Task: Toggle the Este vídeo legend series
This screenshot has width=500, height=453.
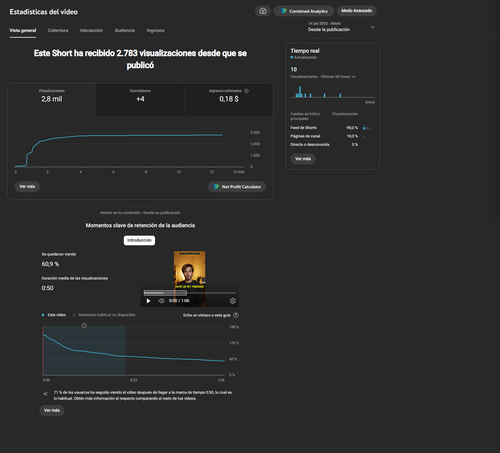Action: (x=54, y=315)
